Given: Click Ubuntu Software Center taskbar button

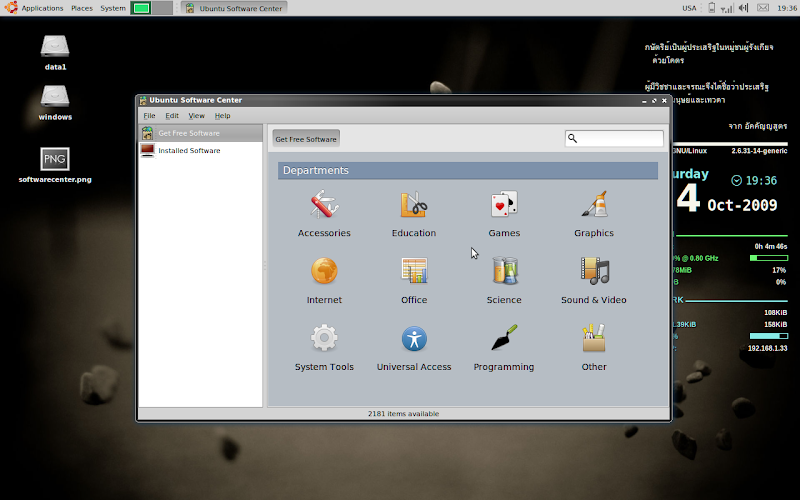Looking at the screenshot, I should (x=234, y=8).
